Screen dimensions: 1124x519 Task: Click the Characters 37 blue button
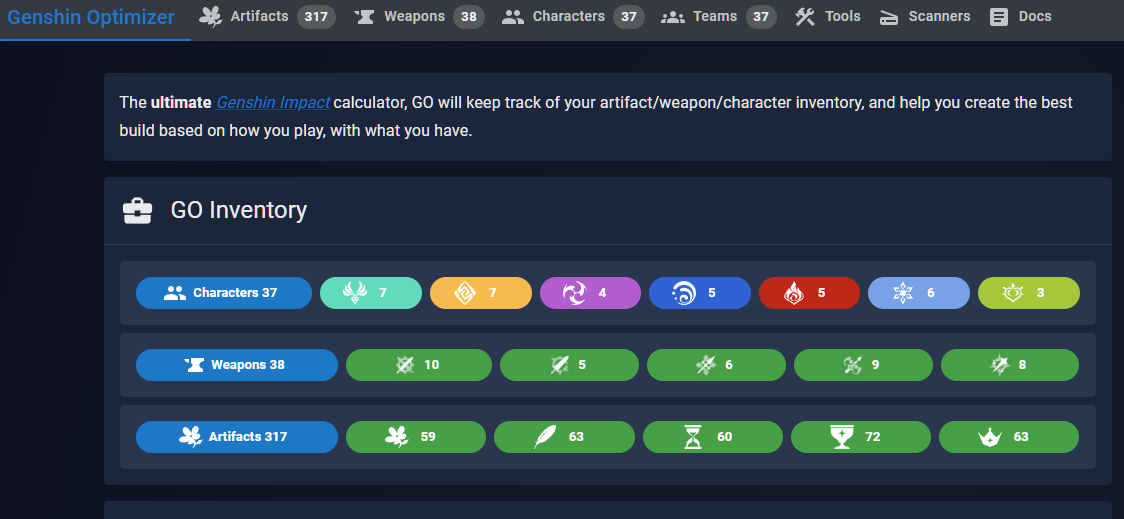[x=224, y=292]
